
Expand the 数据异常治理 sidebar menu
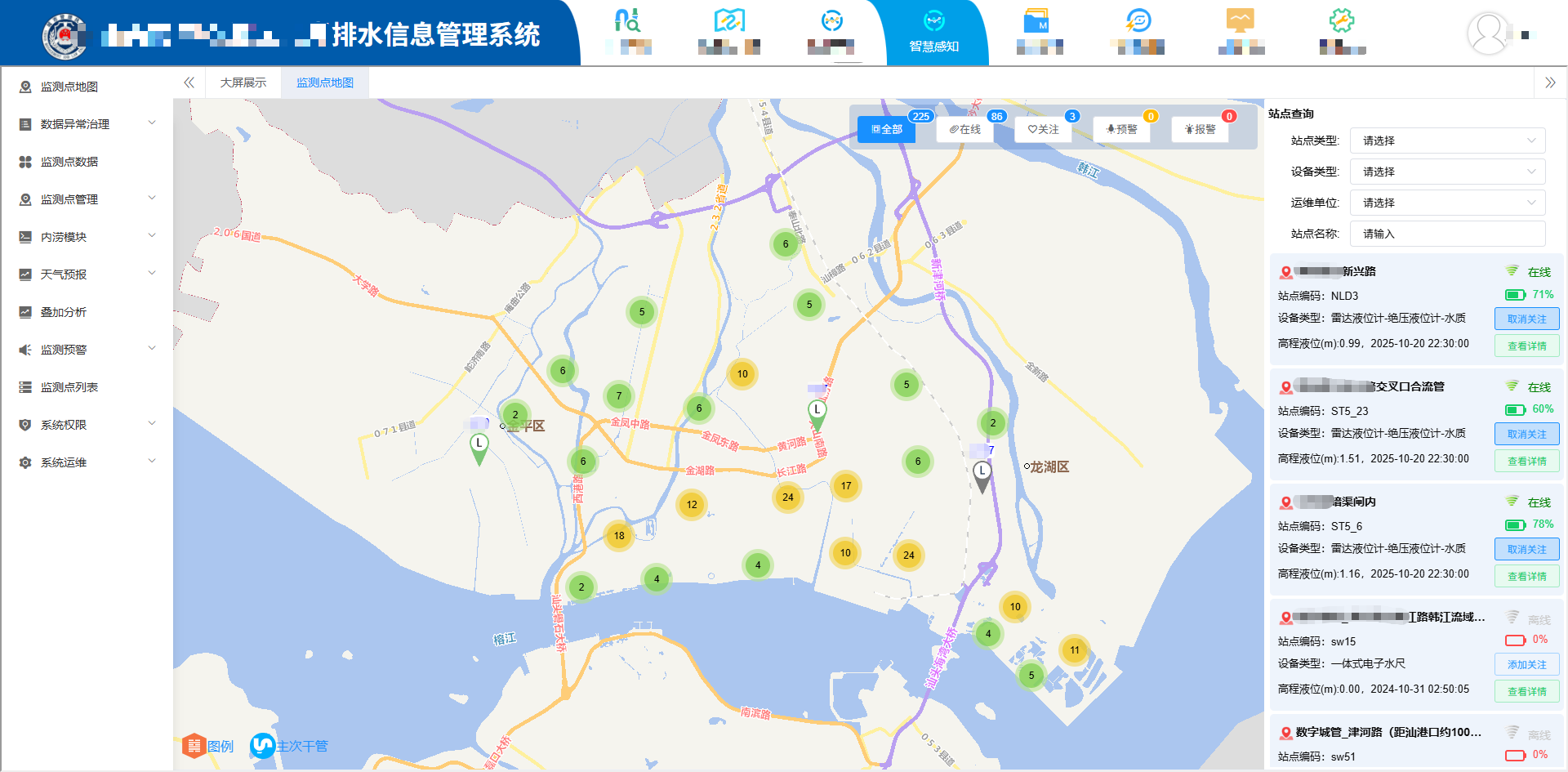pos(87,124)
